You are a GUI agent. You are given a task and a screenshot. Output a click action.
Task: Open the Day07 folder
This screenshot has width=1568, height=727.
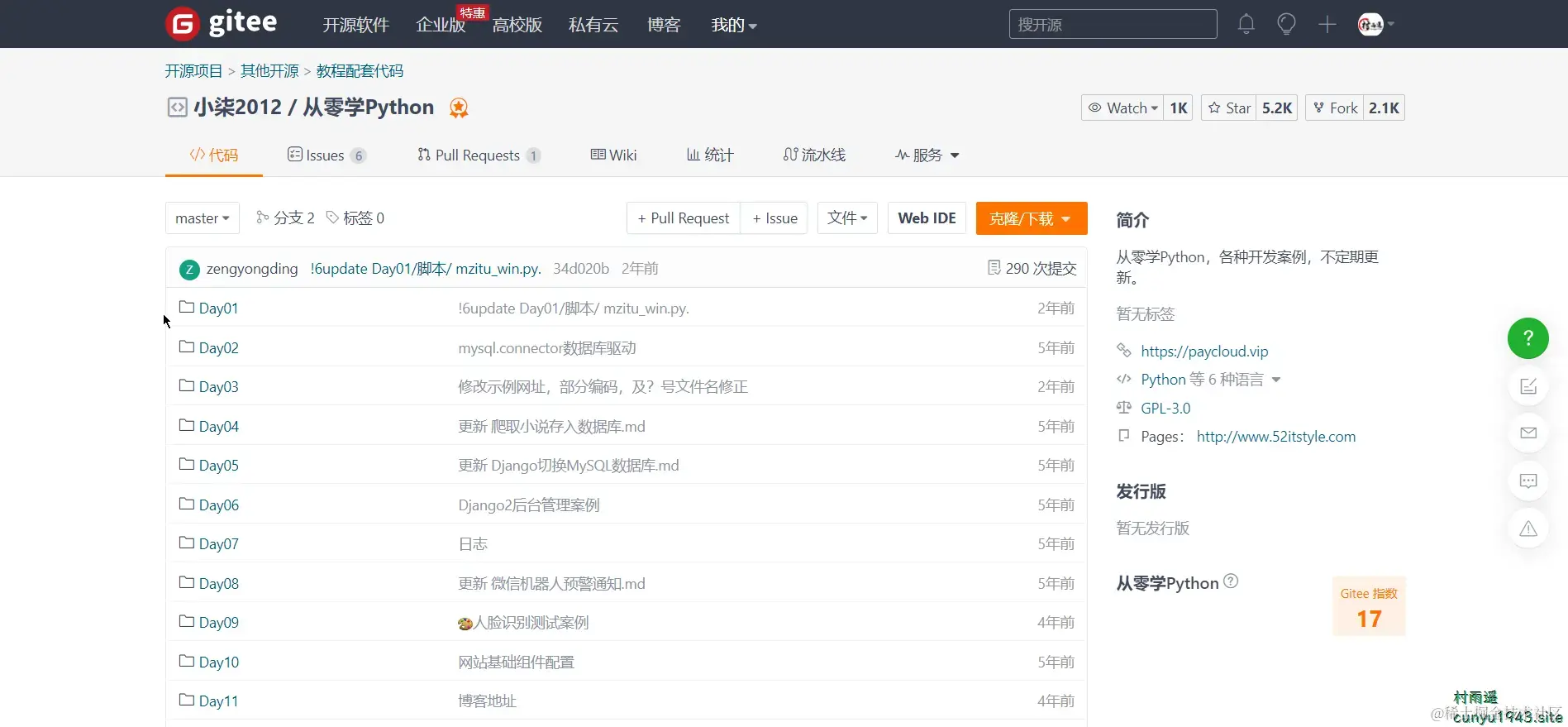[218, 544]
